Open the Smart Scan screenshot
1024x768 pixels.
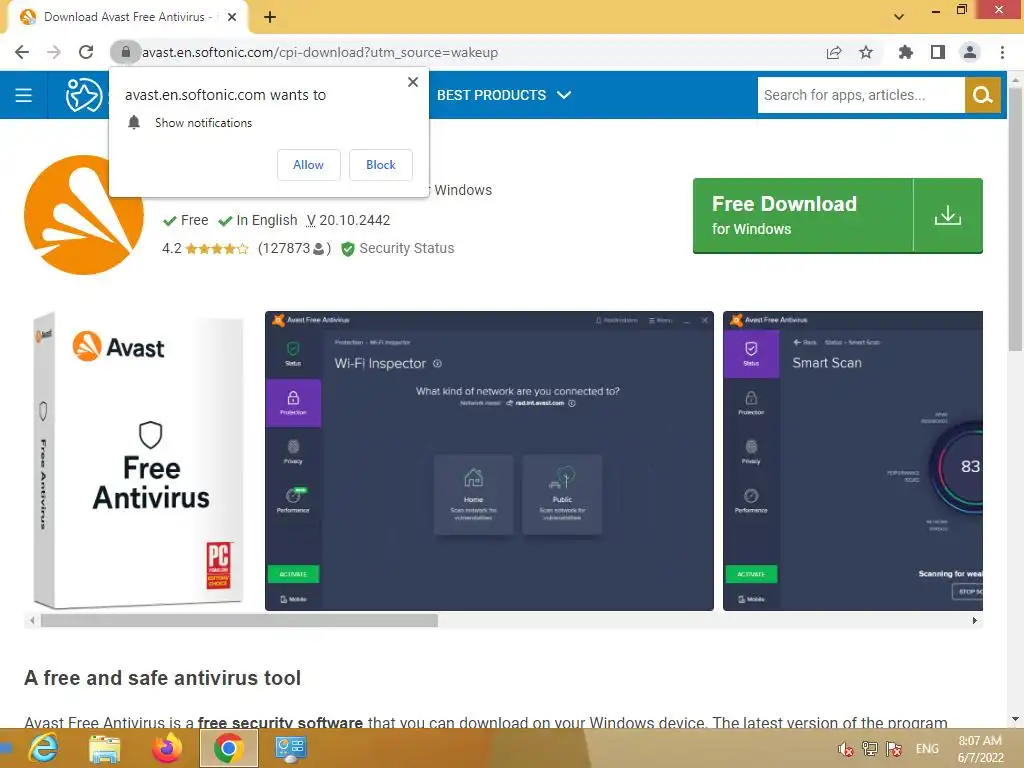pos(853,461)
